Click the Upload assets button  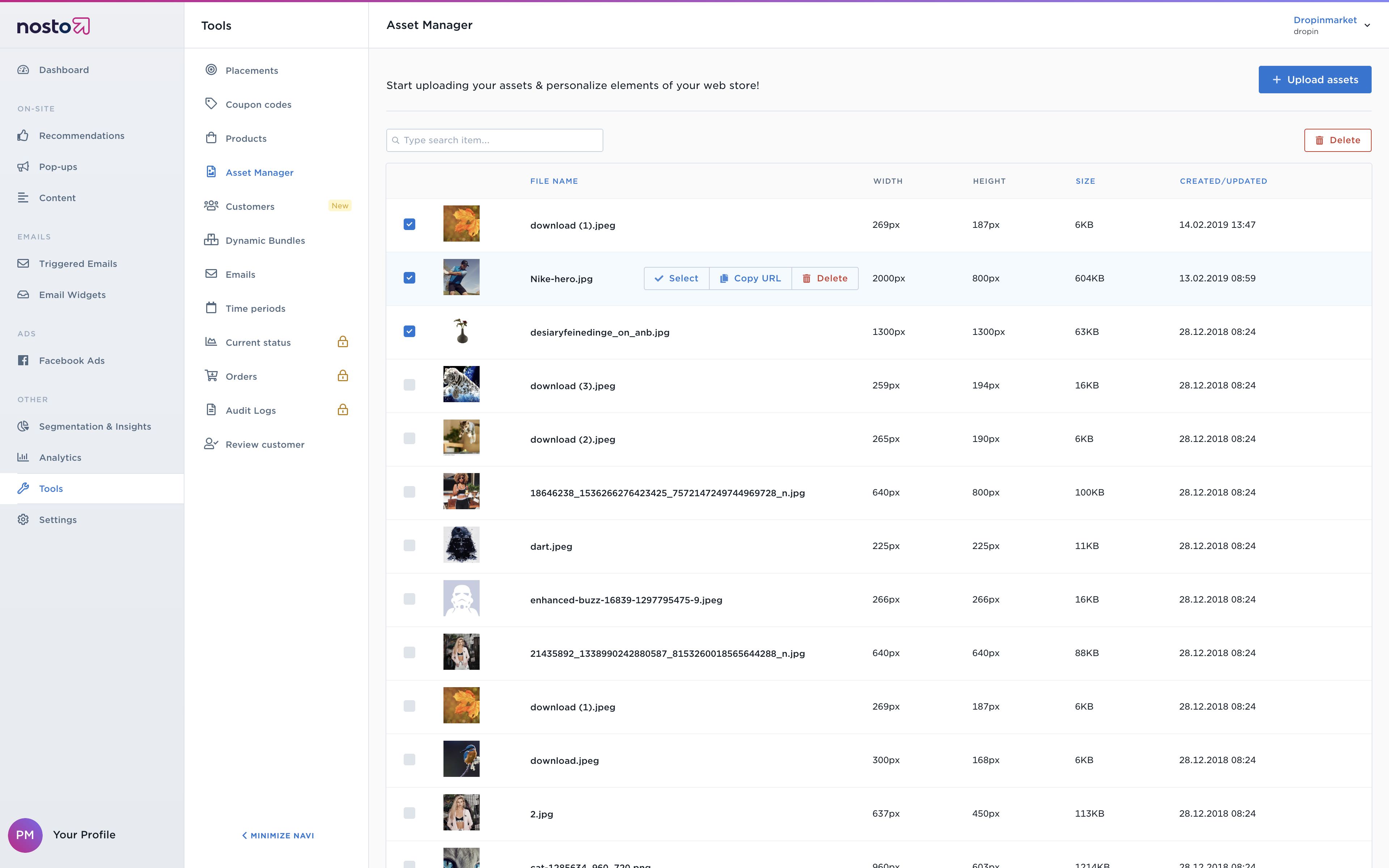[1314, 79]
